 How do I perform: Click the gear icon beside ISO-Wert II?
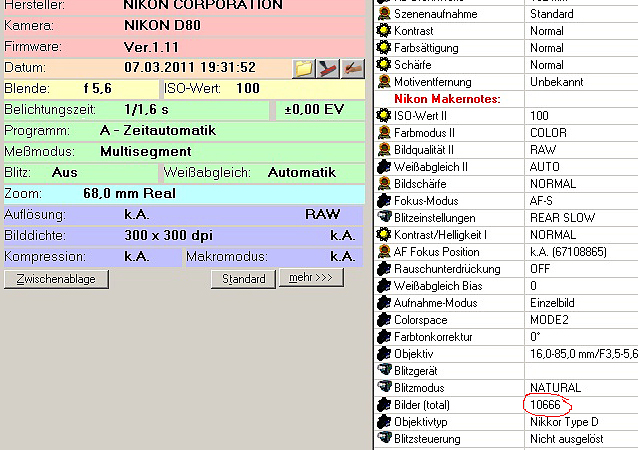(384, 116)
